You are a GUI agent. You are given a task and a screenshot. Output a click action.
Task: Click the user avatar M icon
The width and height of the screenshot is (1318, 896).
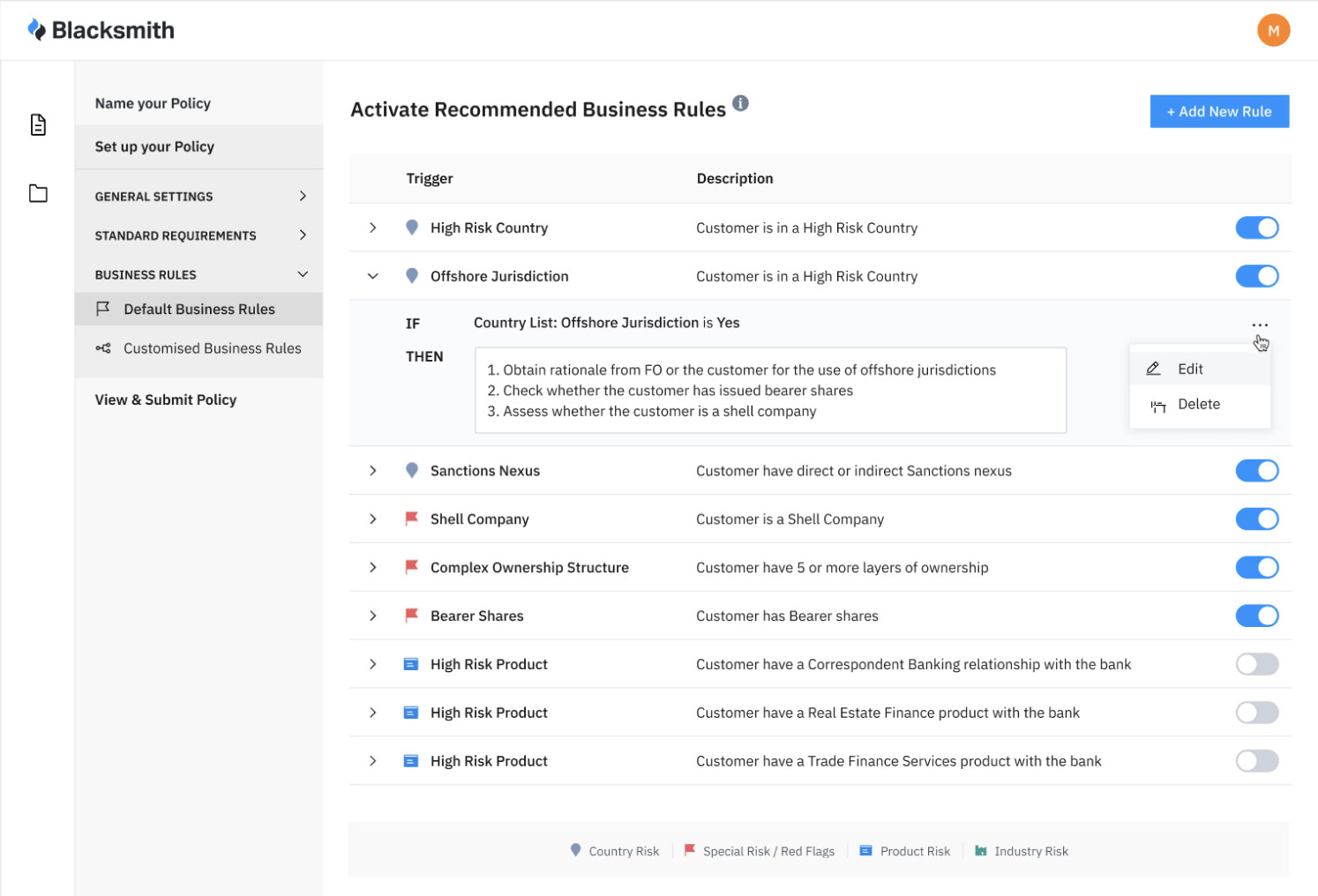point(1273,30)
